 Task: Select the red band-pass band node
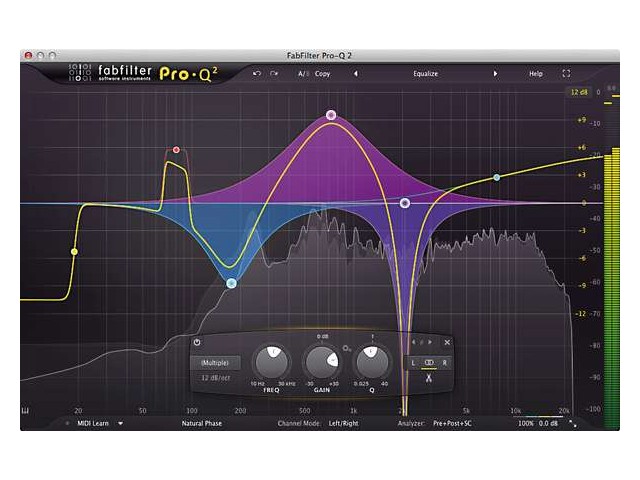(x=176, y=150)
